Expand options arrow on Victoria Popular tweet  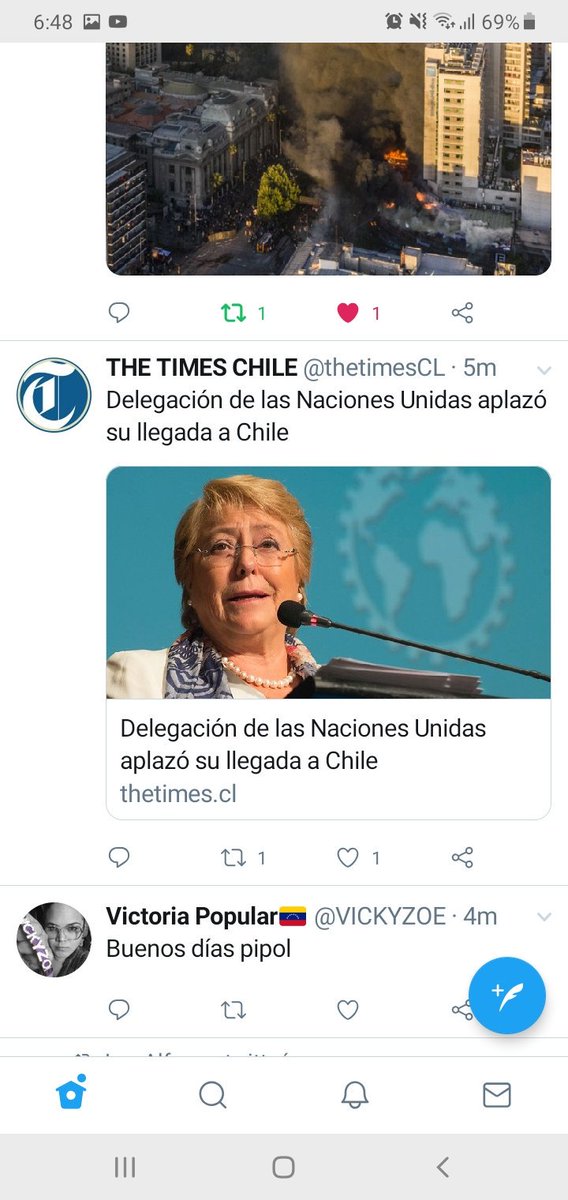point(544,917)
